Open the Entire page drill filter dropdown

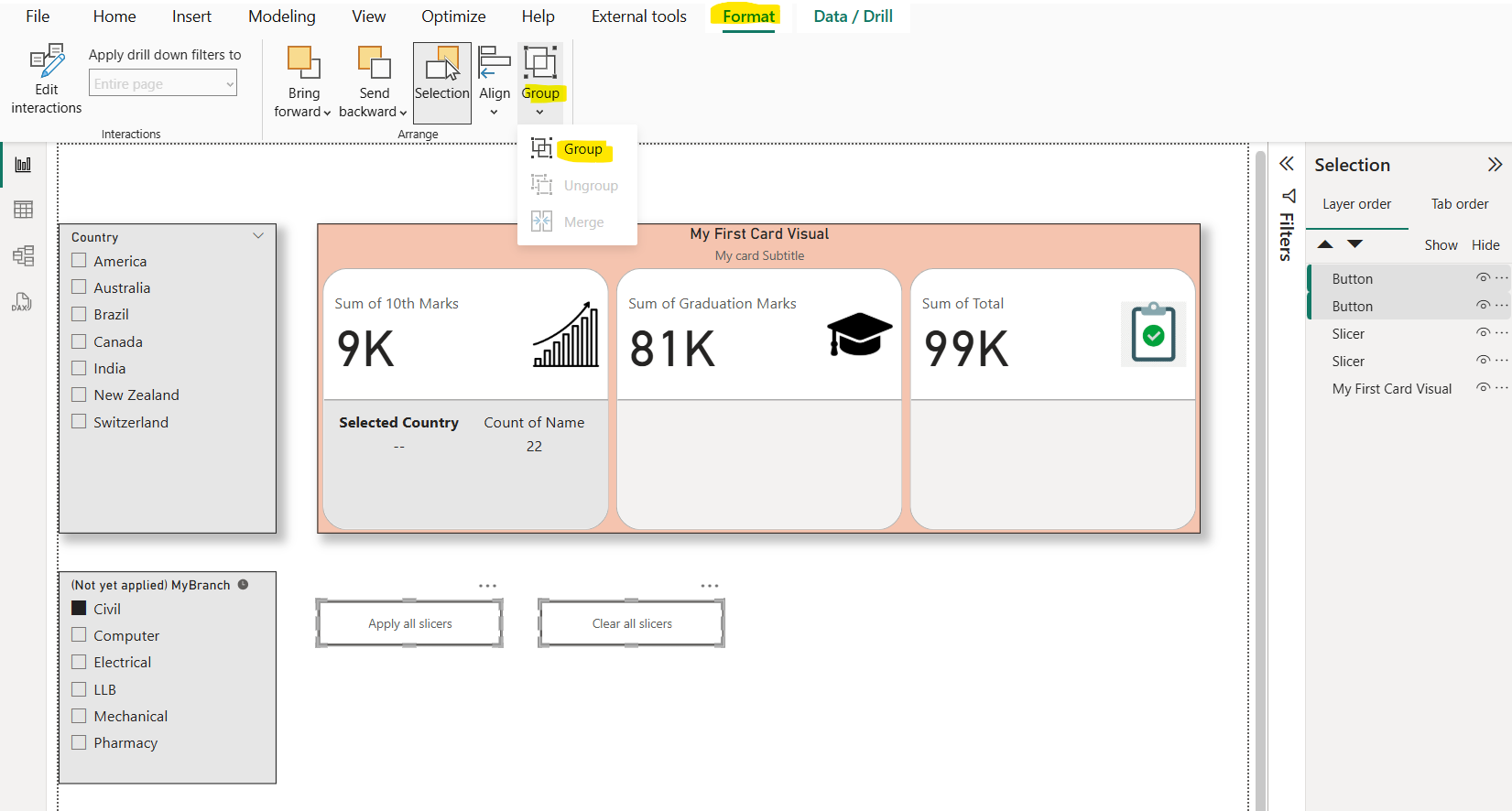tap(163, 84)
